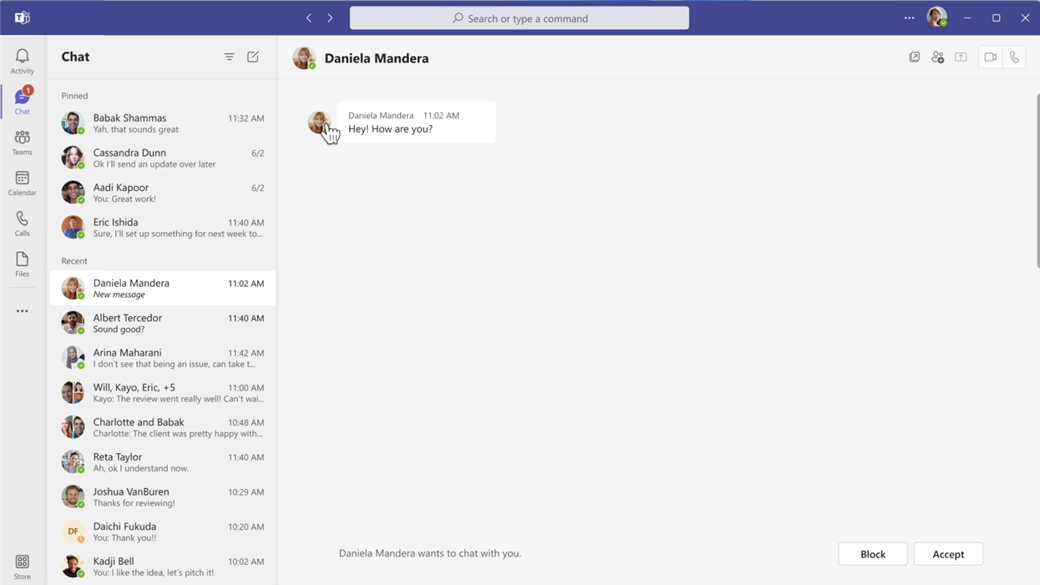Open your profile picture menu
The height and width of the screenshot is (585, 1040).
point(936,18)
